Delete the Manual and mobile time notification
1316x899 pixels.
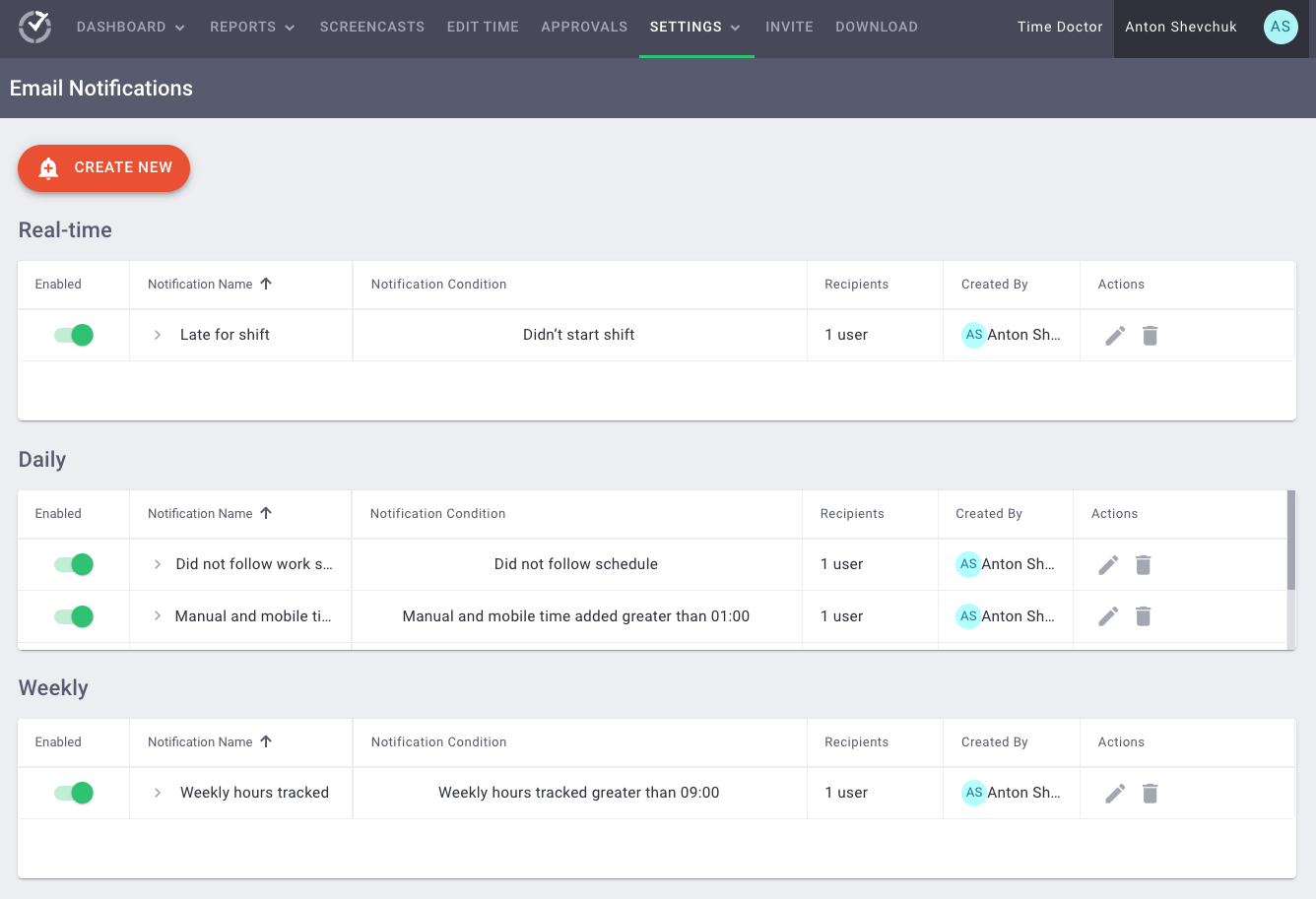pyautogui.click(x=1143, y=615)
